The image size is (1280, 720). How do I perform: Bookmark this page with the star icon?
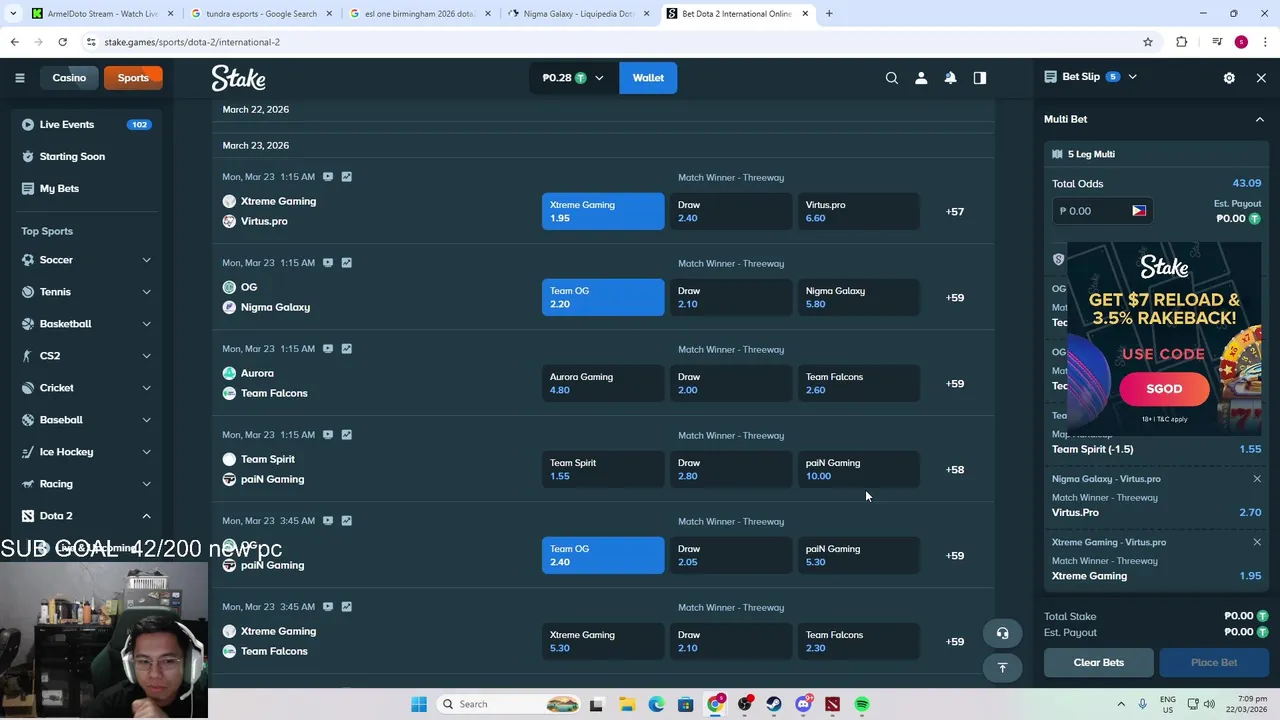pos(1148,42)
